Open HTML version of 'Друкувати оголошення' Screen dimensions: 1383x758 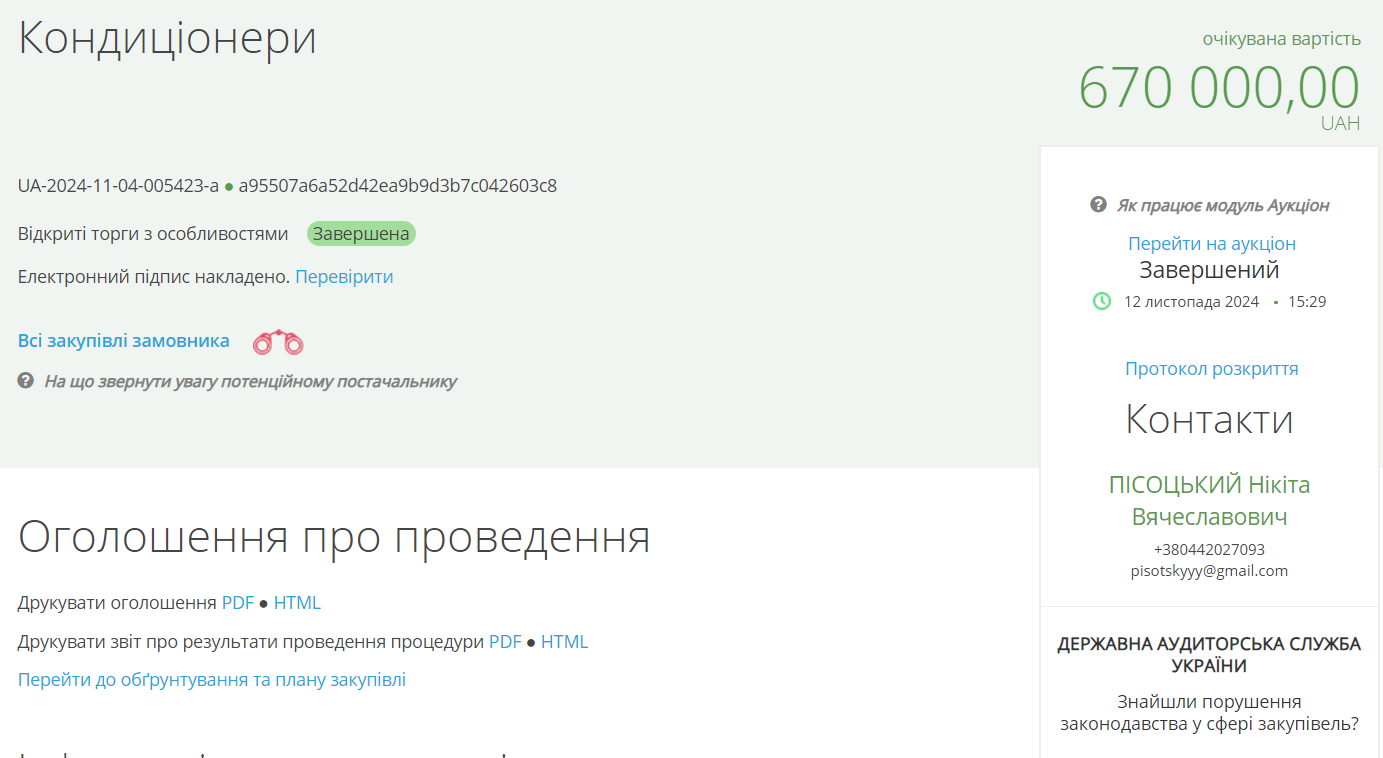(x=297, y=603)
